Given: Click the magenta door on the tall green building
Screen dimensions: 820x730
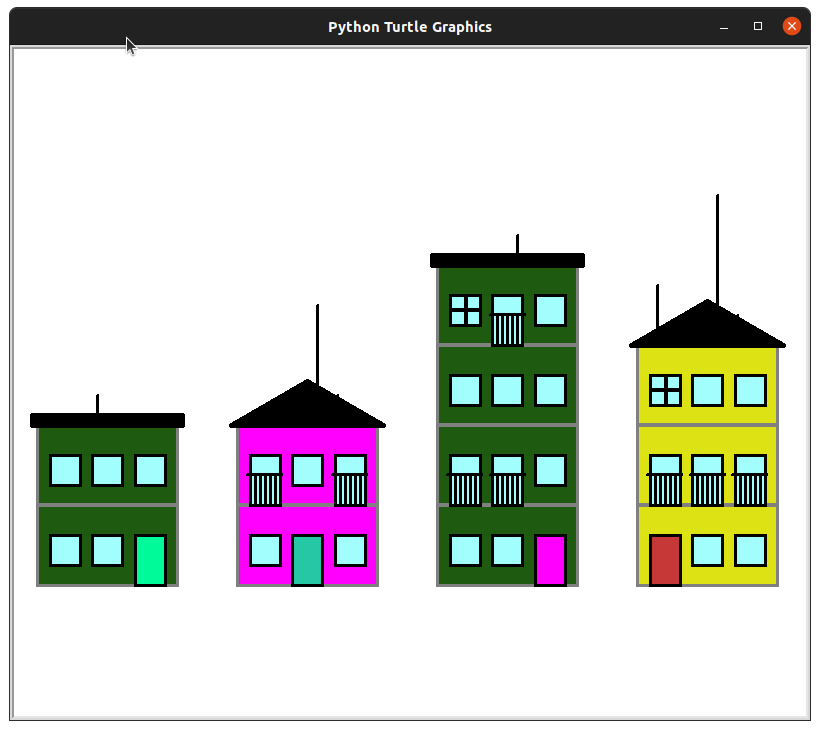Looking at the screenshot, I should [x=550, y=559].
